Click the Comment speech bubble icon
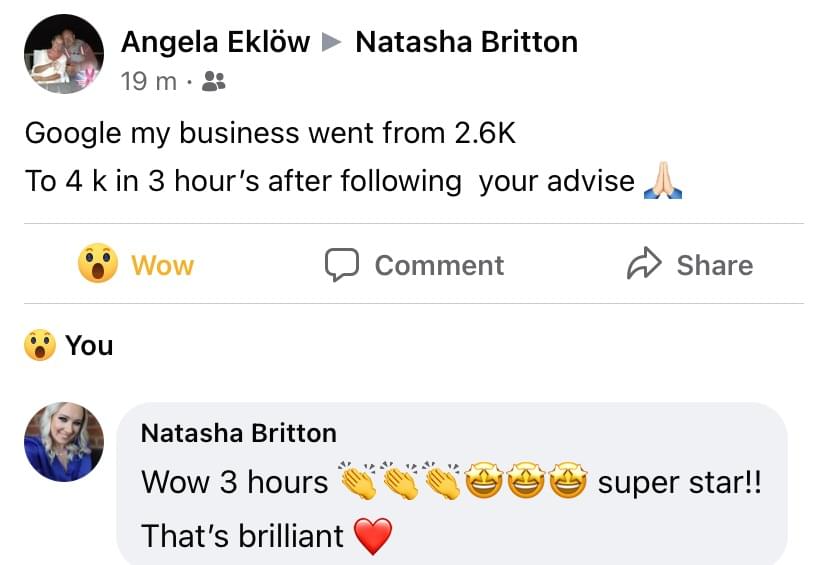Viewport: 828px width, 565px height. 342,265
